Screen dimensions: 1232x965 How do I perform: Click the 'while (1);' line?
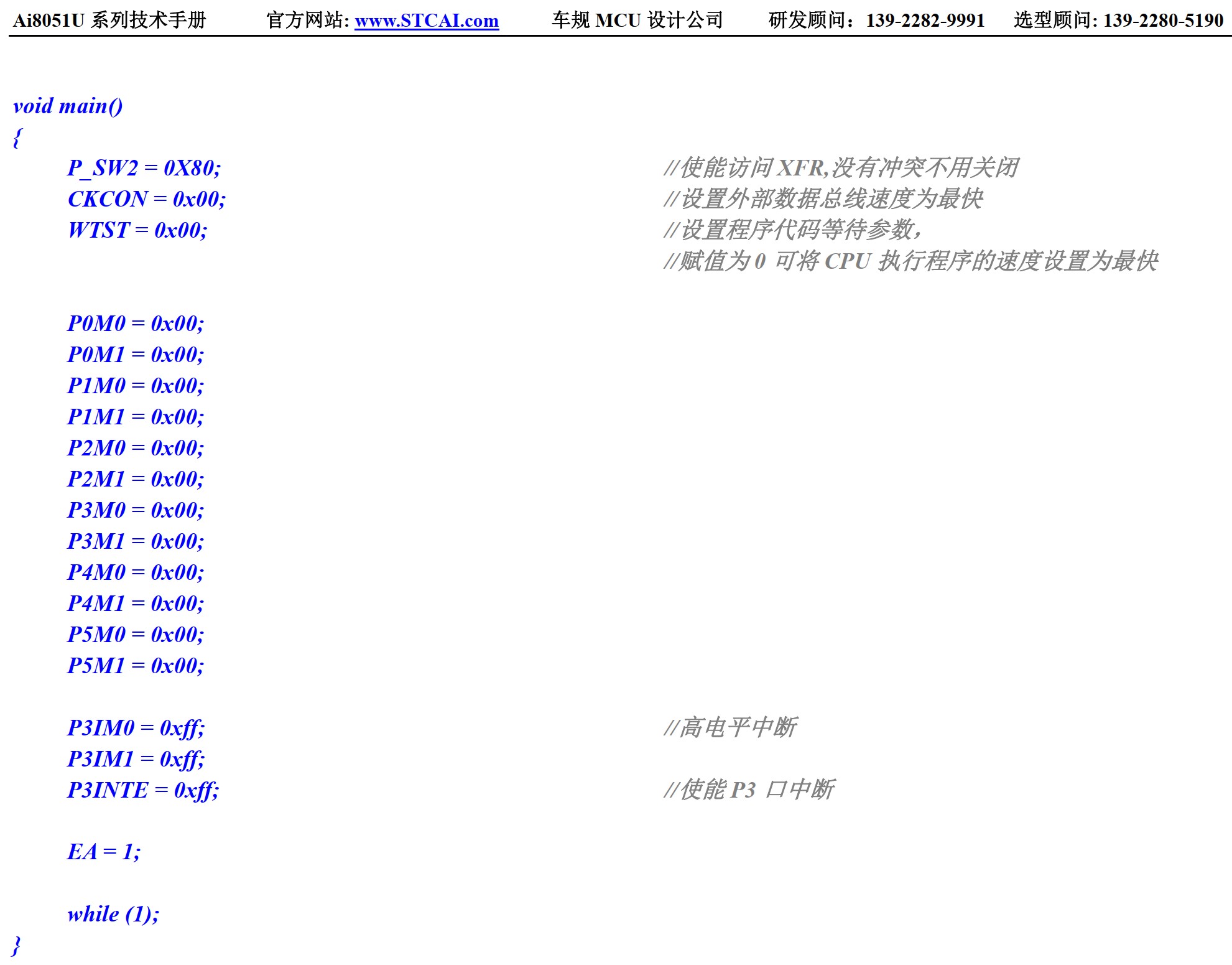[113, 915]
